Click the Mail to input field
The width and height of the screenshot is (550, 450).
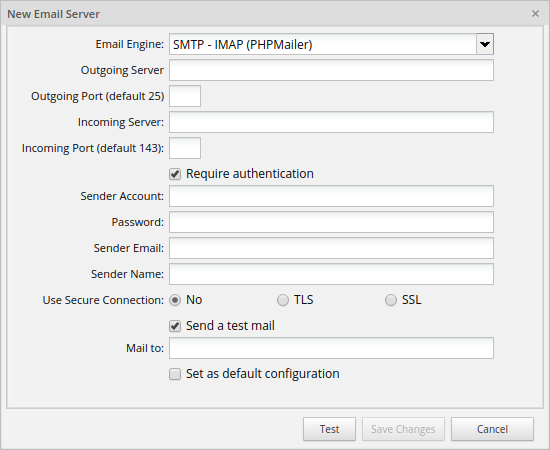point(331,348)
